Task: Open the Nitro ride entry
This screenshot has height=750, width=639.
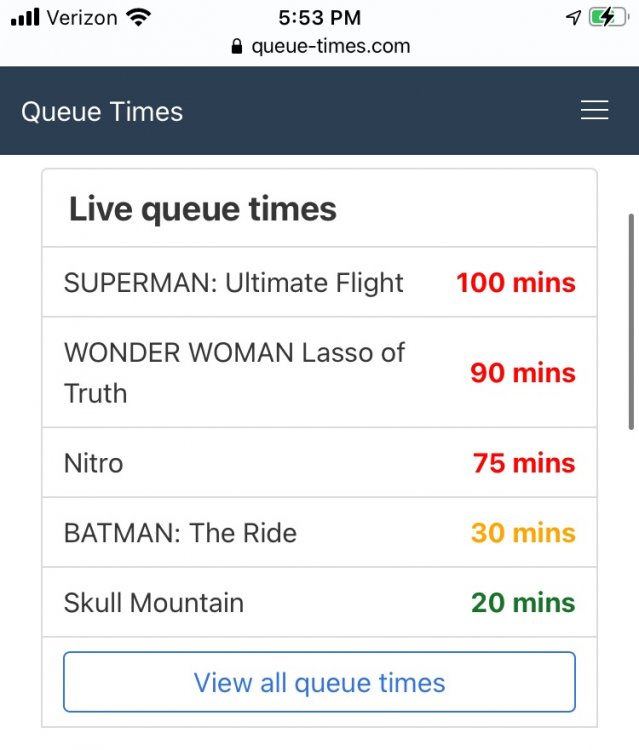Action: click(x=94, y=463)
